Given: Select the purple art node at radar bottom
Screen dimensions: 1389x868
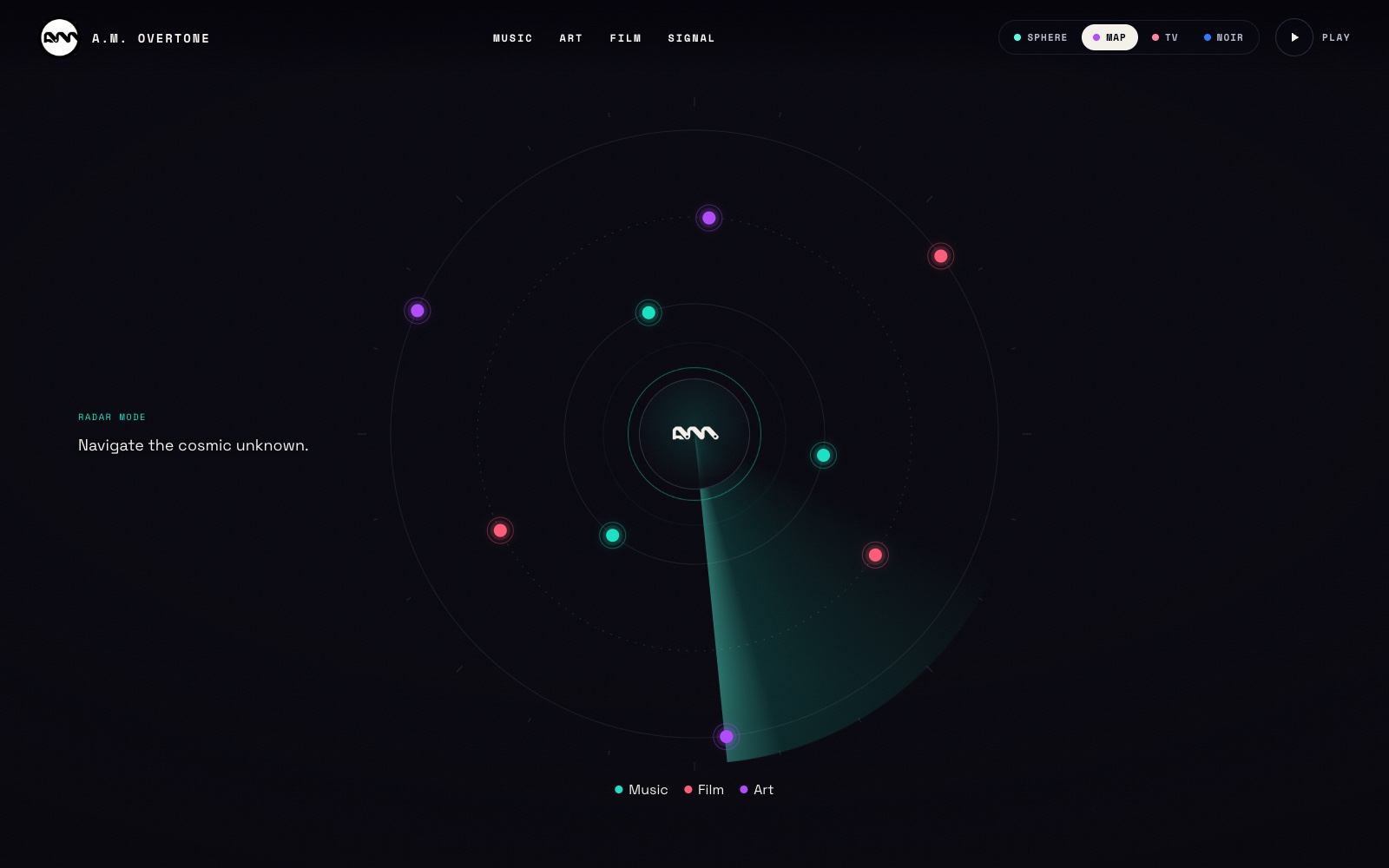Looking at the screenshot, I should click(727, 737).
